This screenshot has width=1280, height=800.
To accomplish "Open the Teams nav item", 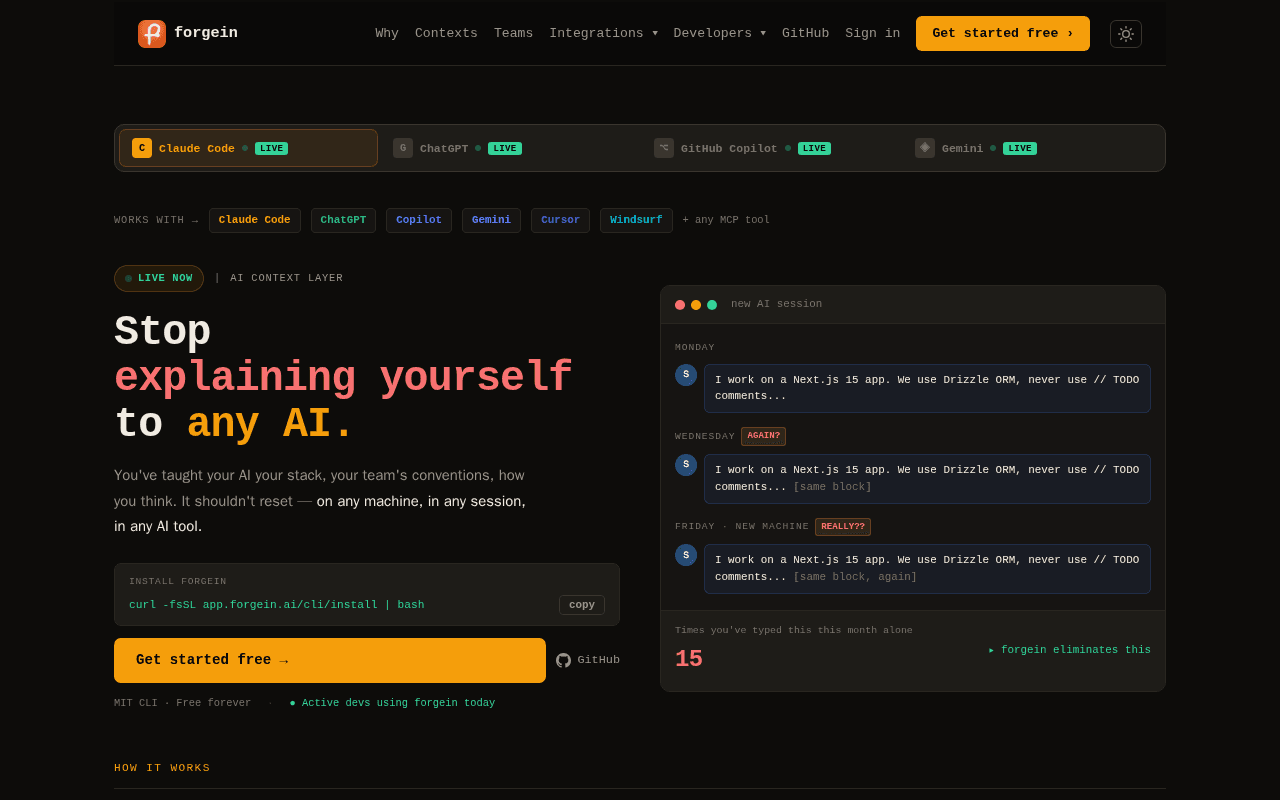I will coord(513,34).
